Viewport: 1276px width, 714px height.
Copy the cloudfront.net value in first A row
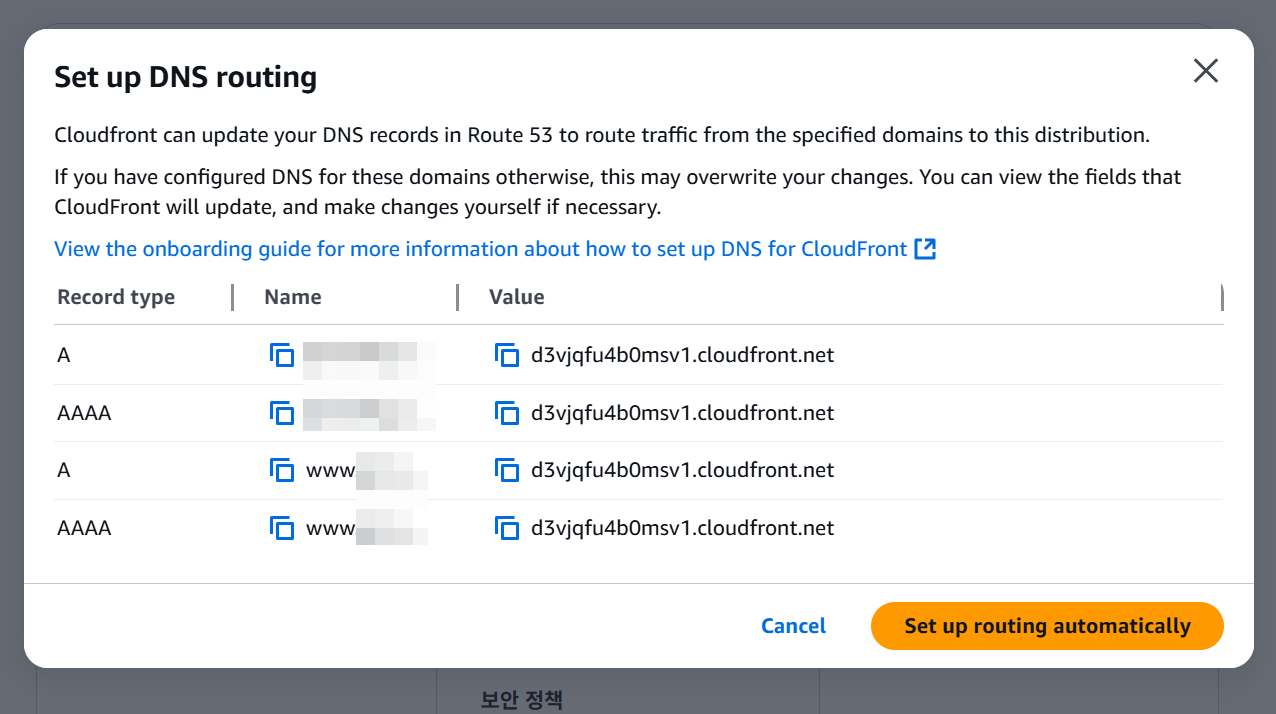point(507,355)
